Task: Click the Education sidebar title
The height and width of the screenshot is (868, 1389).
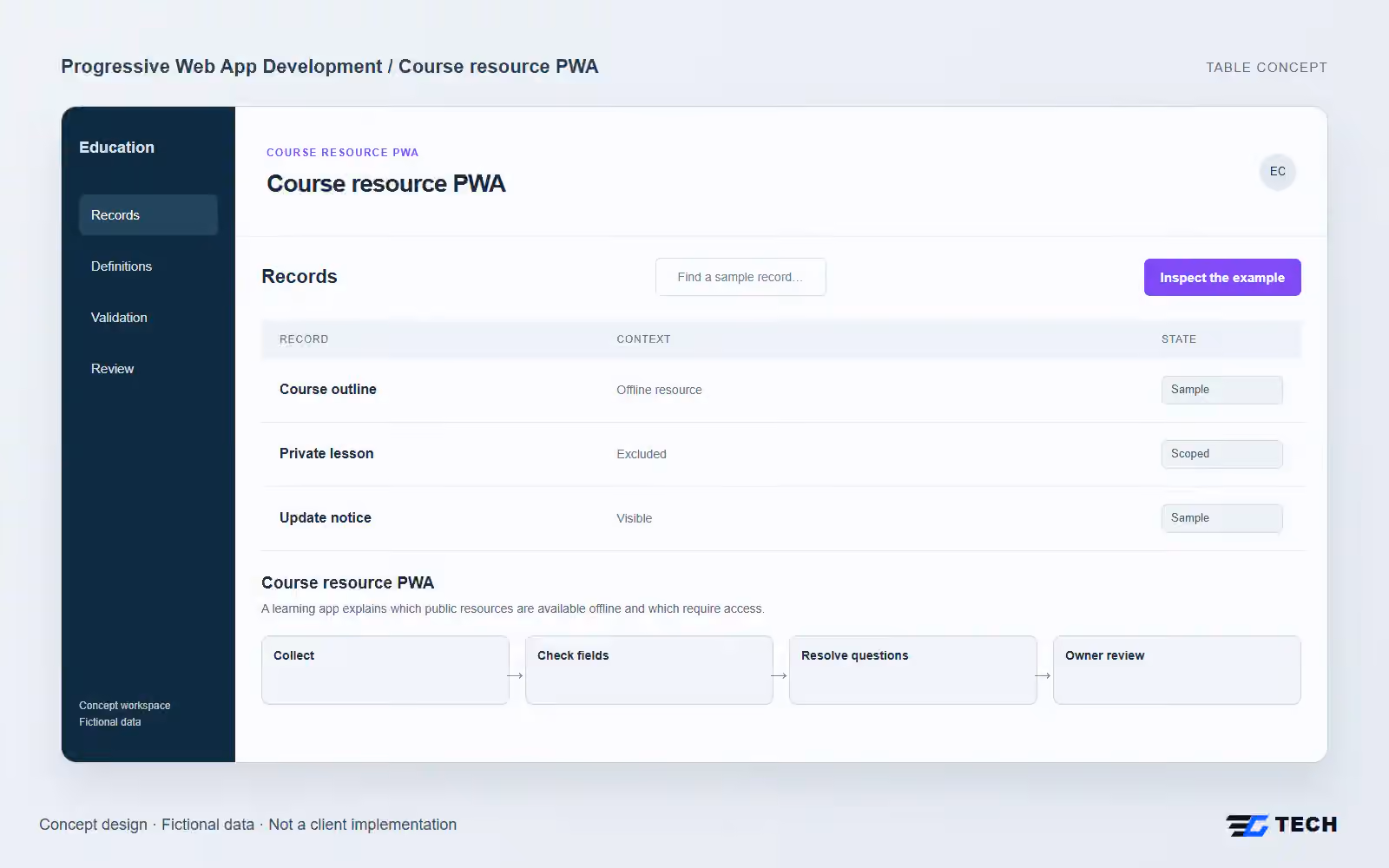Action: 116,148
